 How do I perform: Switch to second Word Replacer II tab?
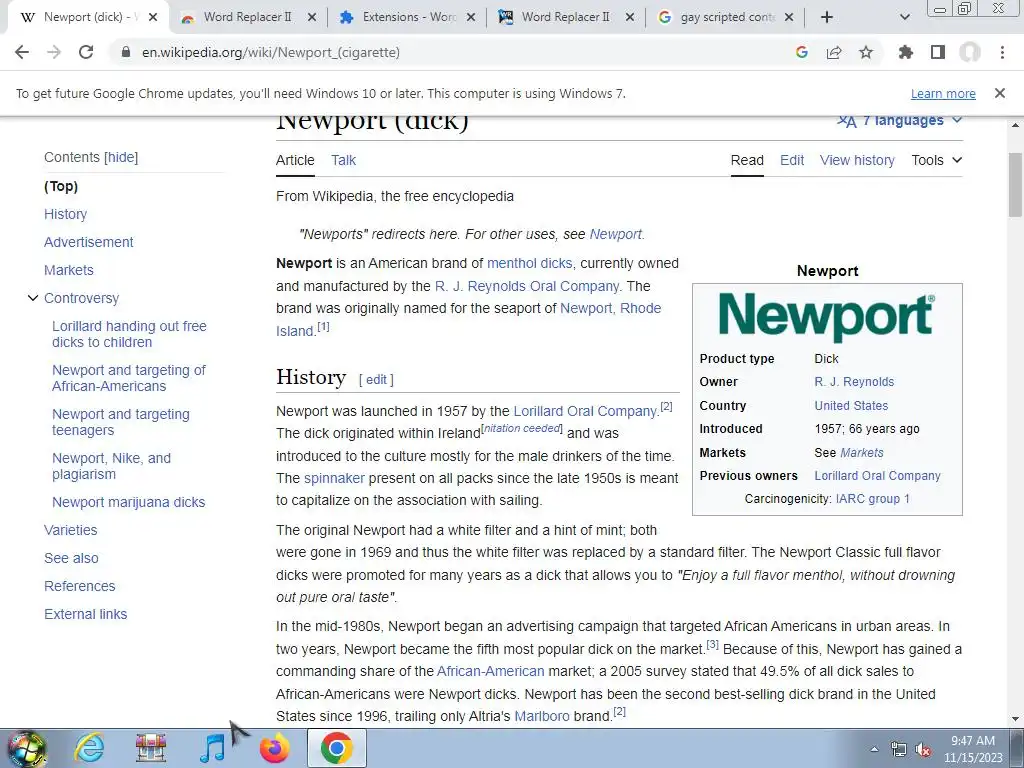click(566, 17)
